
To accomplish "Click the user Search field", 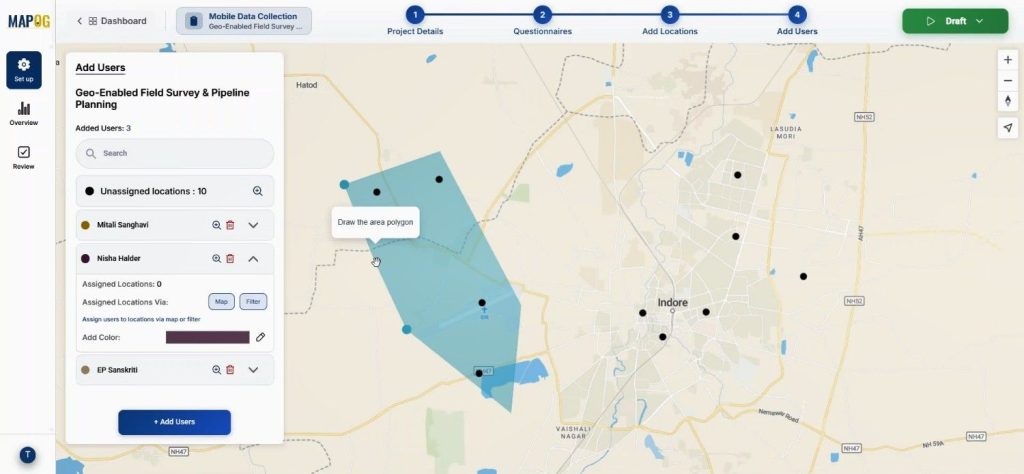I will [175, 153].
